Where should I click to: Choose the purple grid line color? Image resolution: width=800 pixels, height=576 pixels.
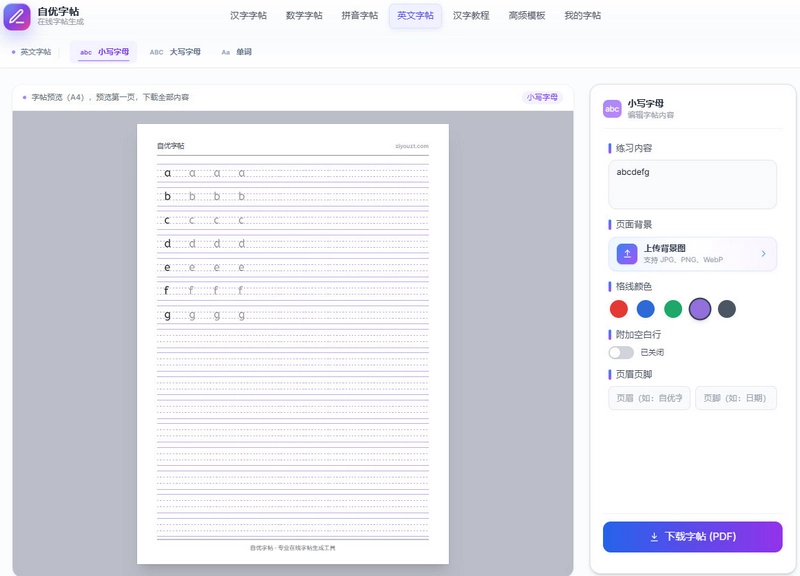pos(699,309)
